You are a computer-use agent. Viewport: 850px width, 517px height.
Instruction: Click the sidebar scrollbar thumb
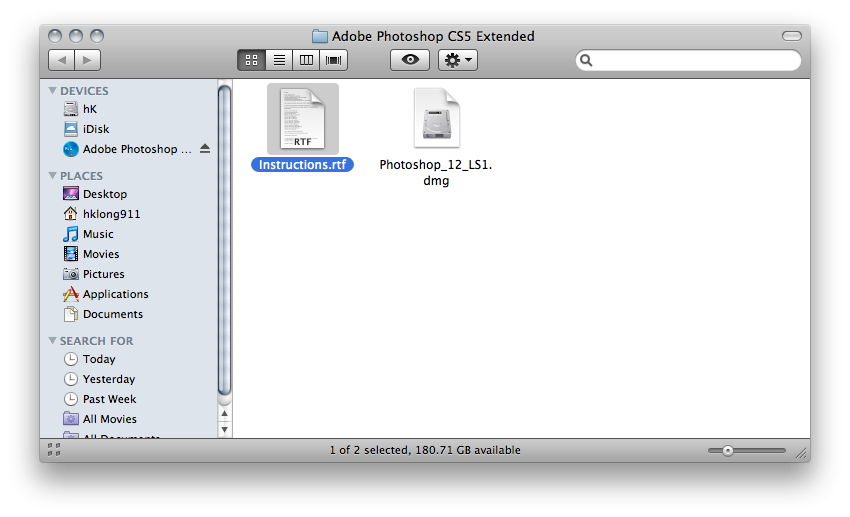coord(224,241)
